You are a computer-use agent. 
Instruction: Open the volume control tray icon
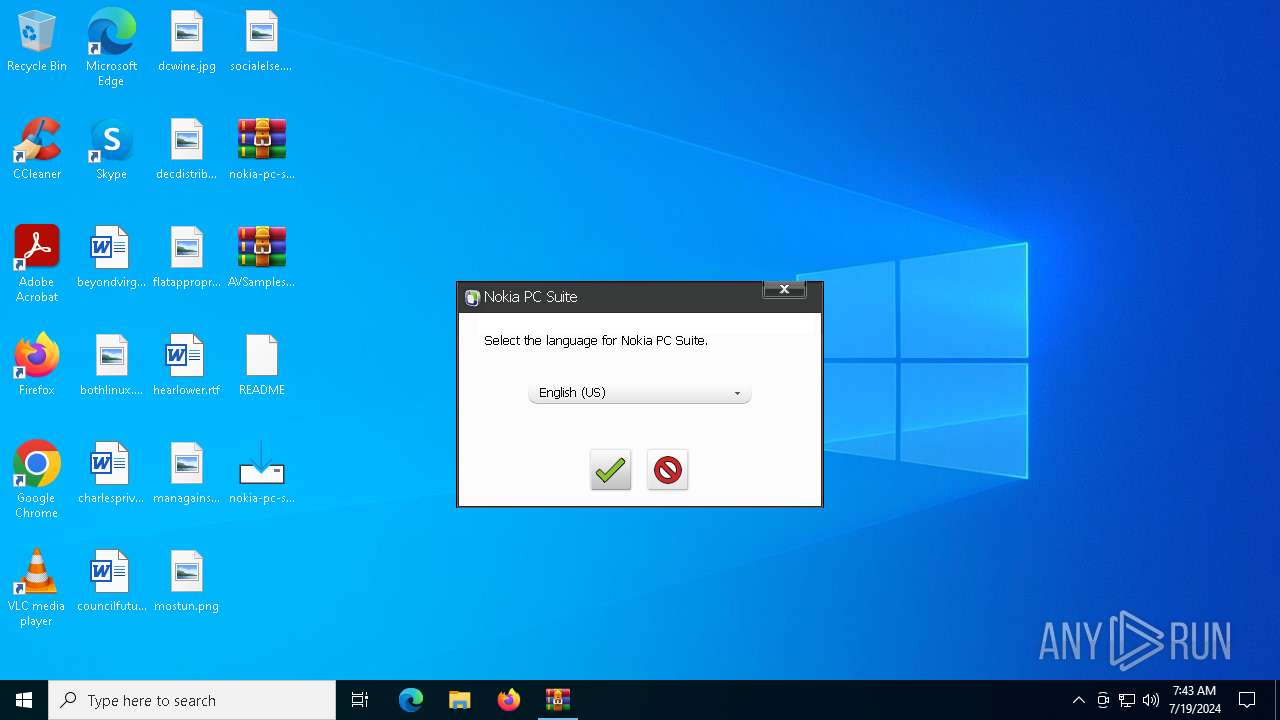click(1151, 700)
